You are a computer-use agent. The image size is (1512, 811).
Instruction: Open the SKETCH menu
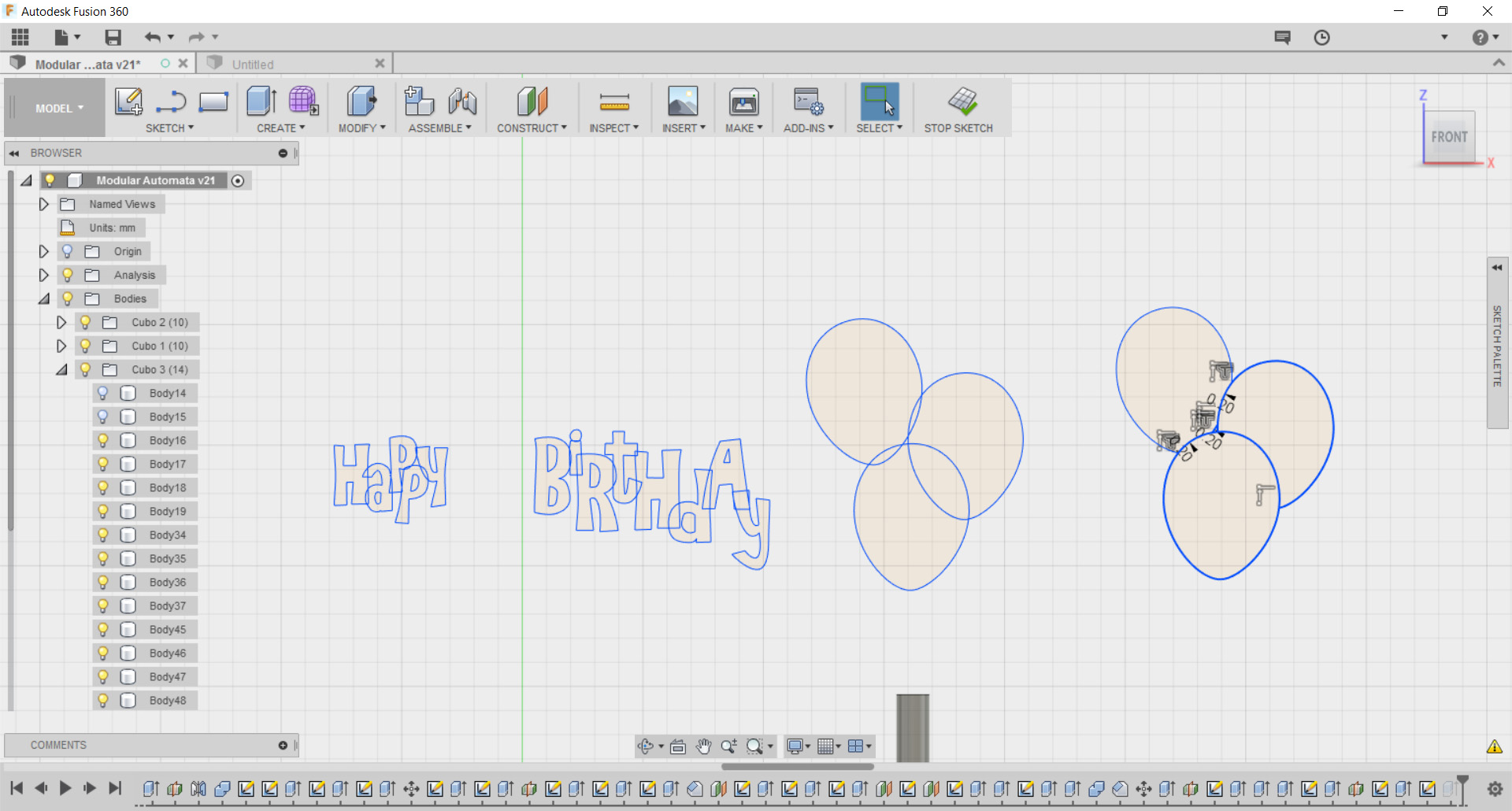[169, 128]
